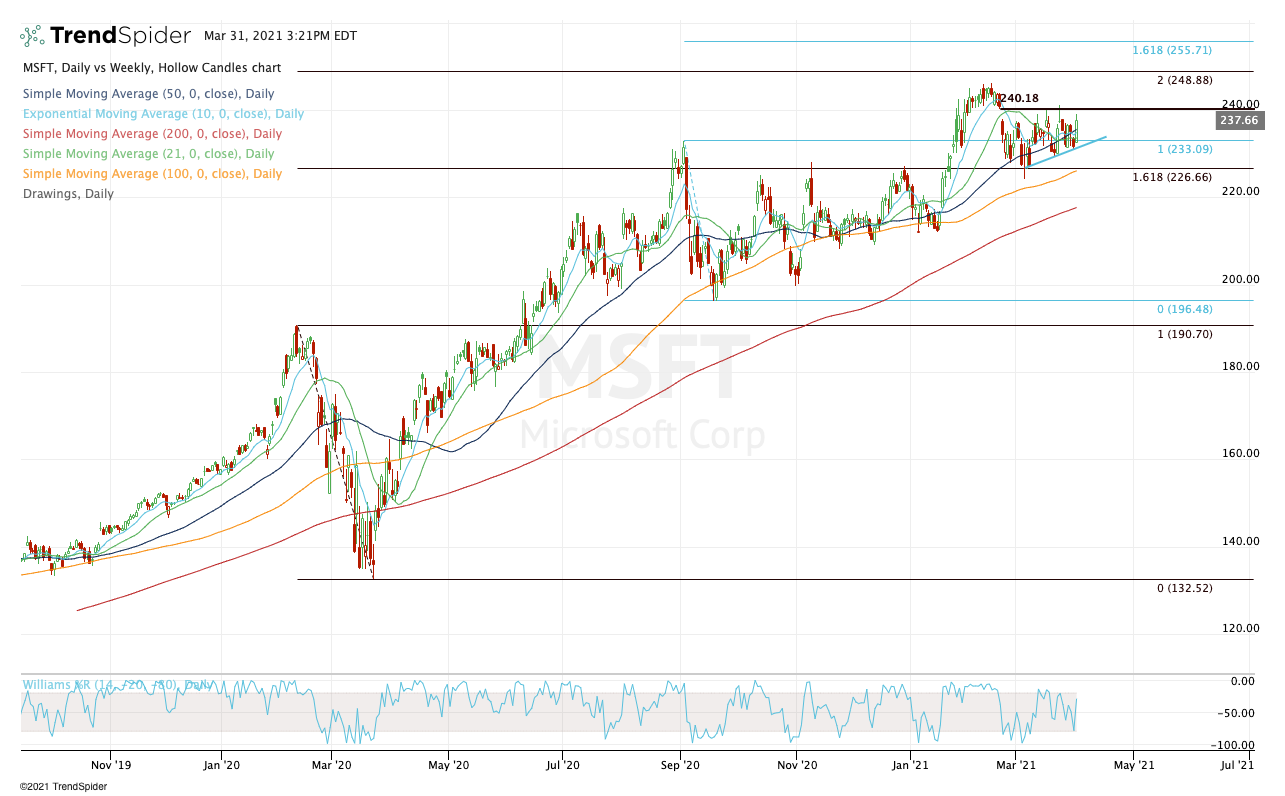Click the Mar '21 date axis label

(x=1015, y=765)
